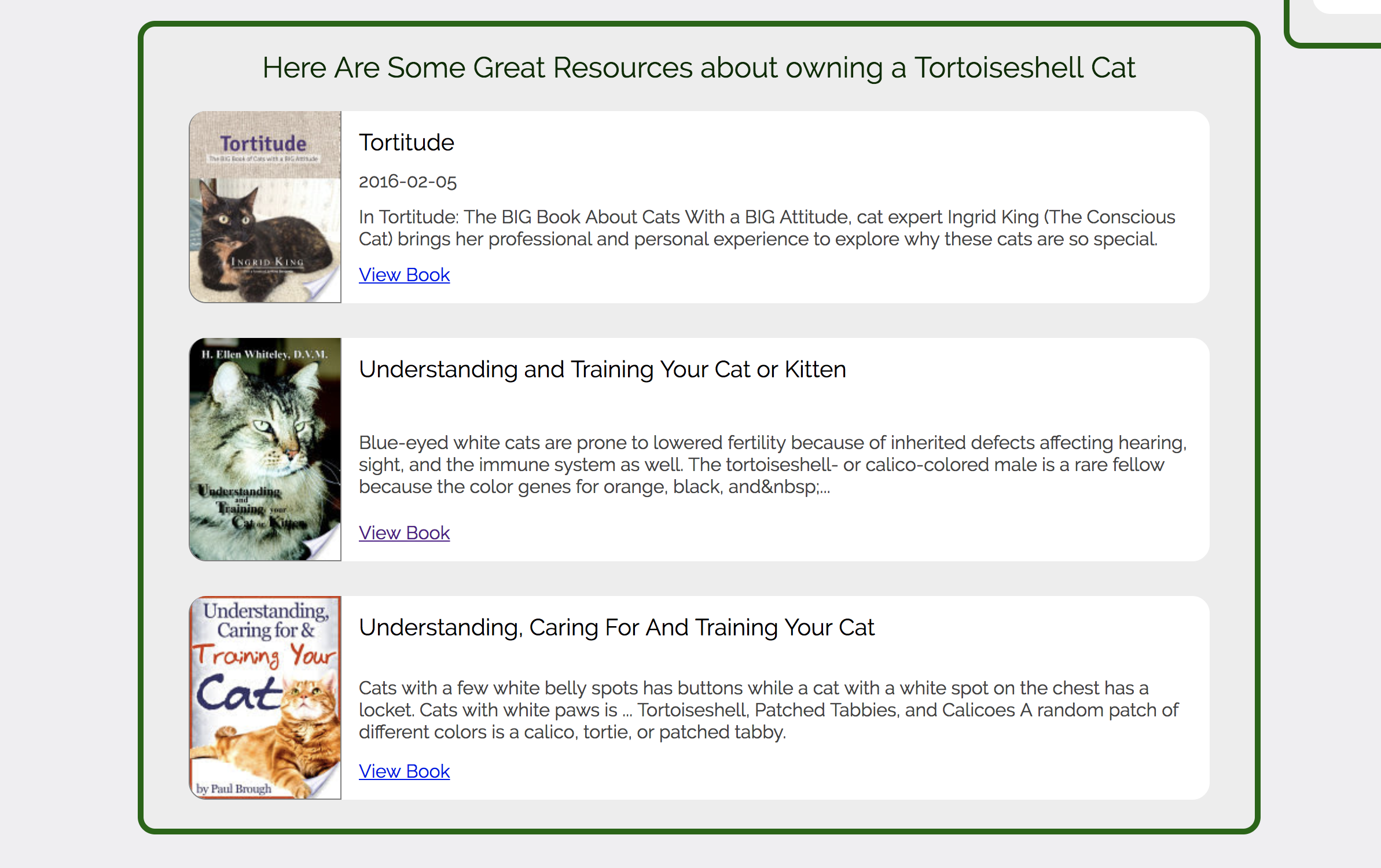Viewport: 1381px width, 868px height.
Task: Select the Understanding and Training Your Cat or Kitten title
Action: [603, 369]
